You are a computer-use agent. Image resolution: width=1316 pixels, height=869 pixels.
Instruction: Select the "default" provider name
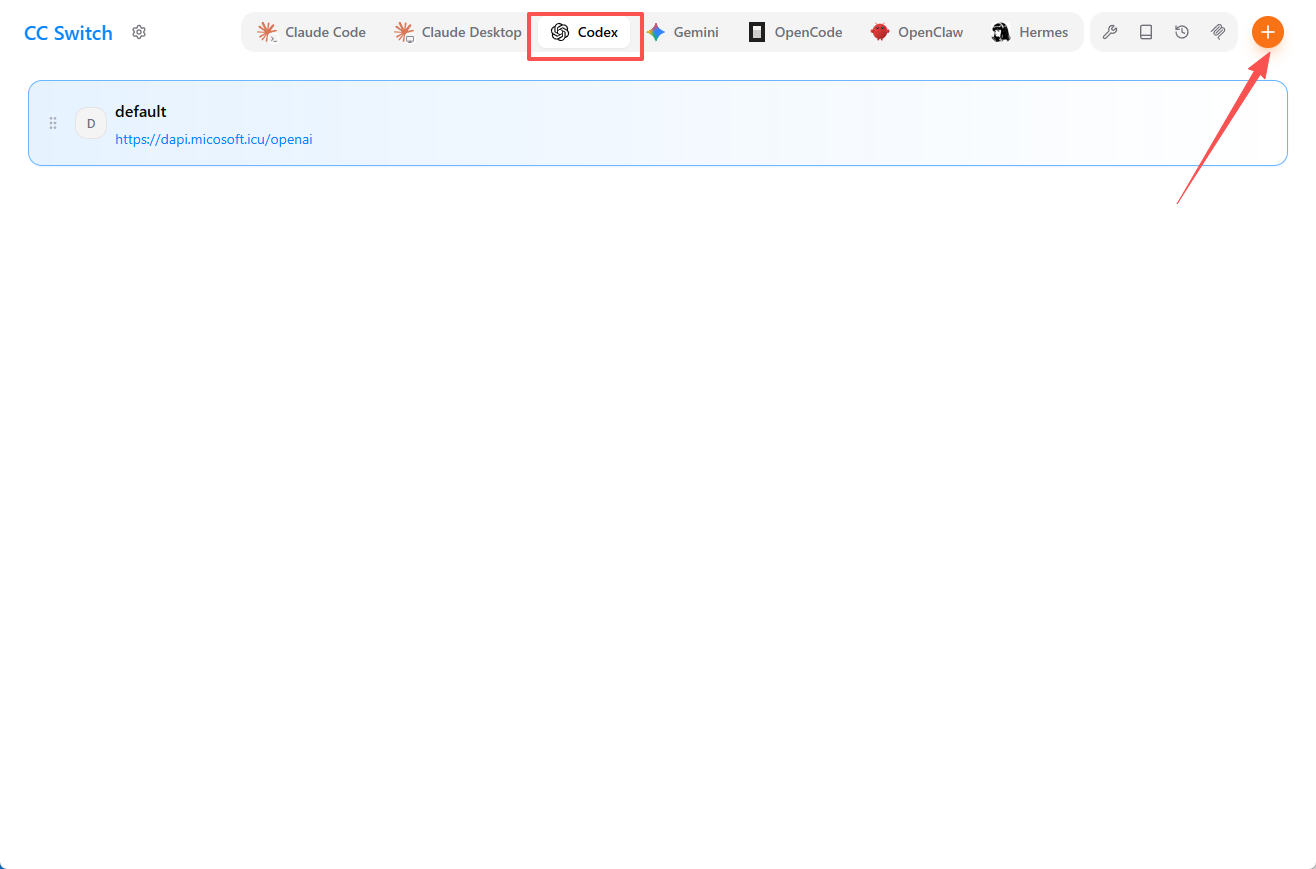coord(141,111)
